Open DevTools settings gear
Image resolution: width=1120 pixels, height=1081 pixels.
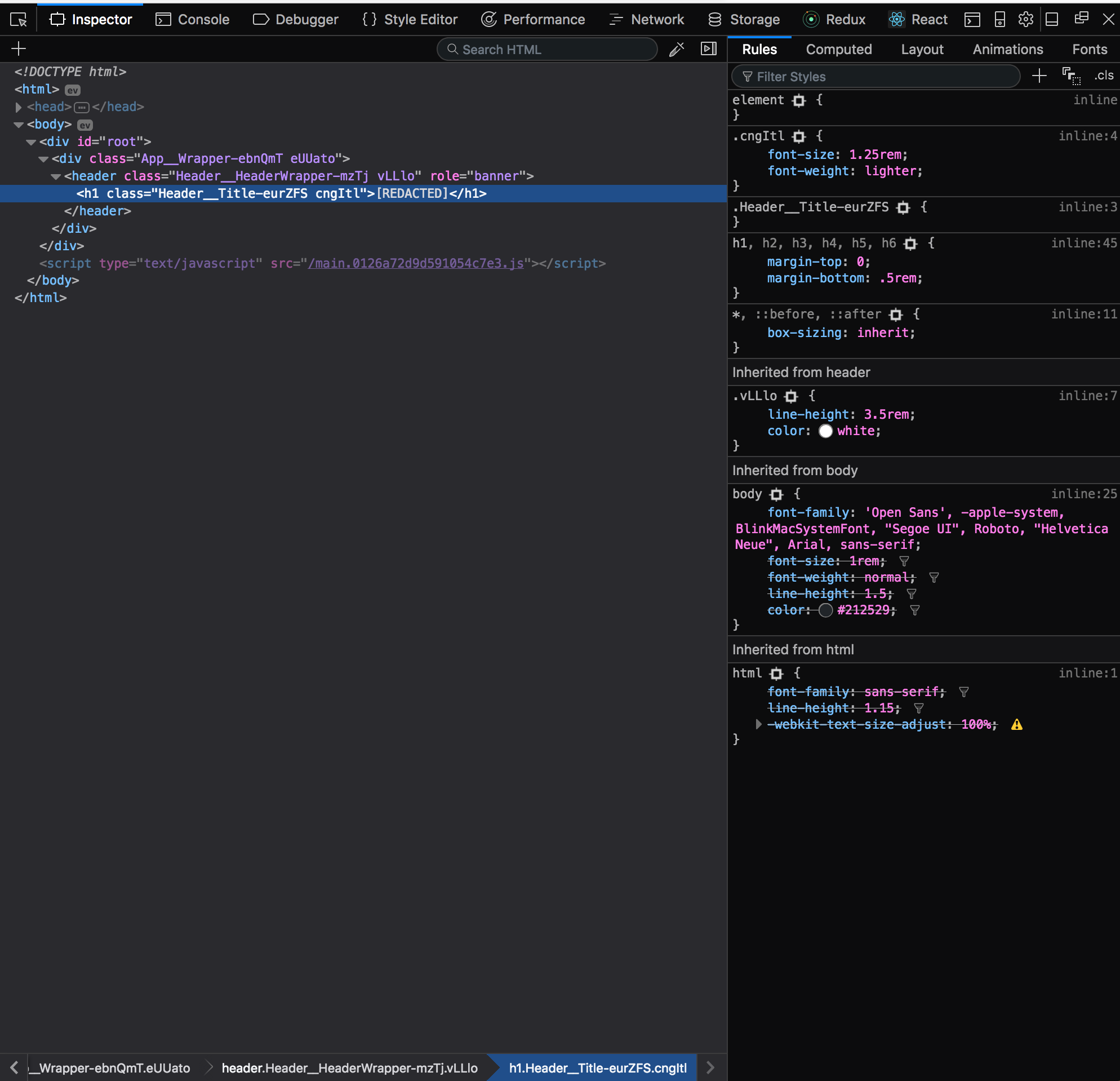1026,19
